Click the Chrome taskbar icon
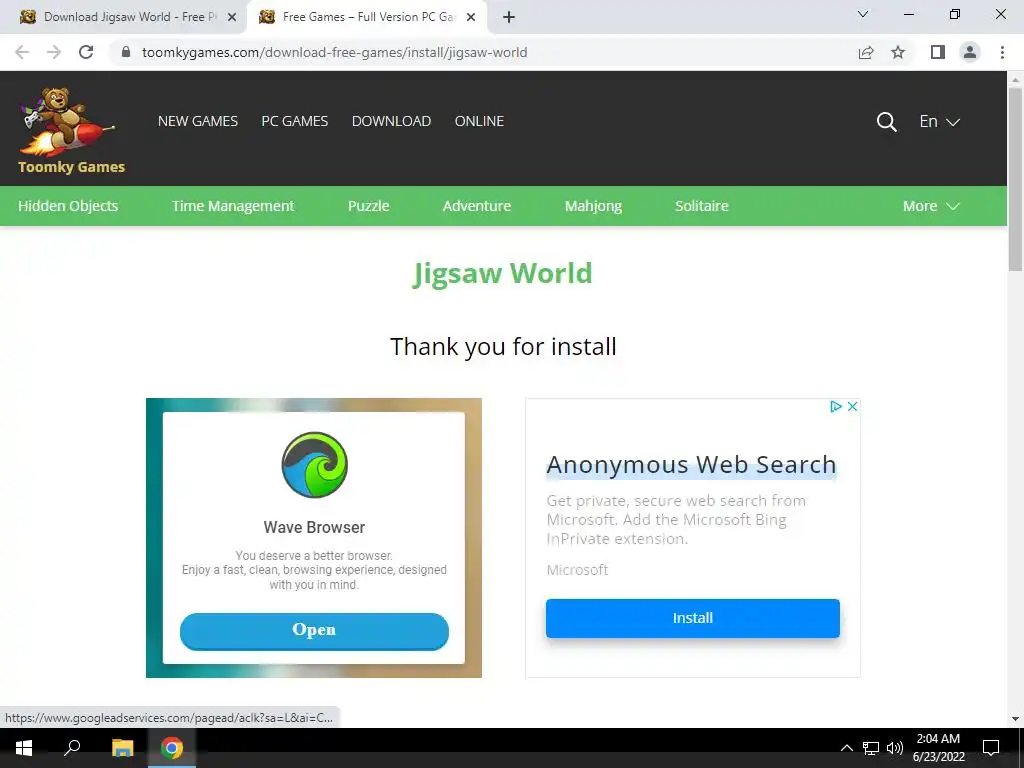The height and width of the screenshot is (768, 1024). [x=172, y=748]
